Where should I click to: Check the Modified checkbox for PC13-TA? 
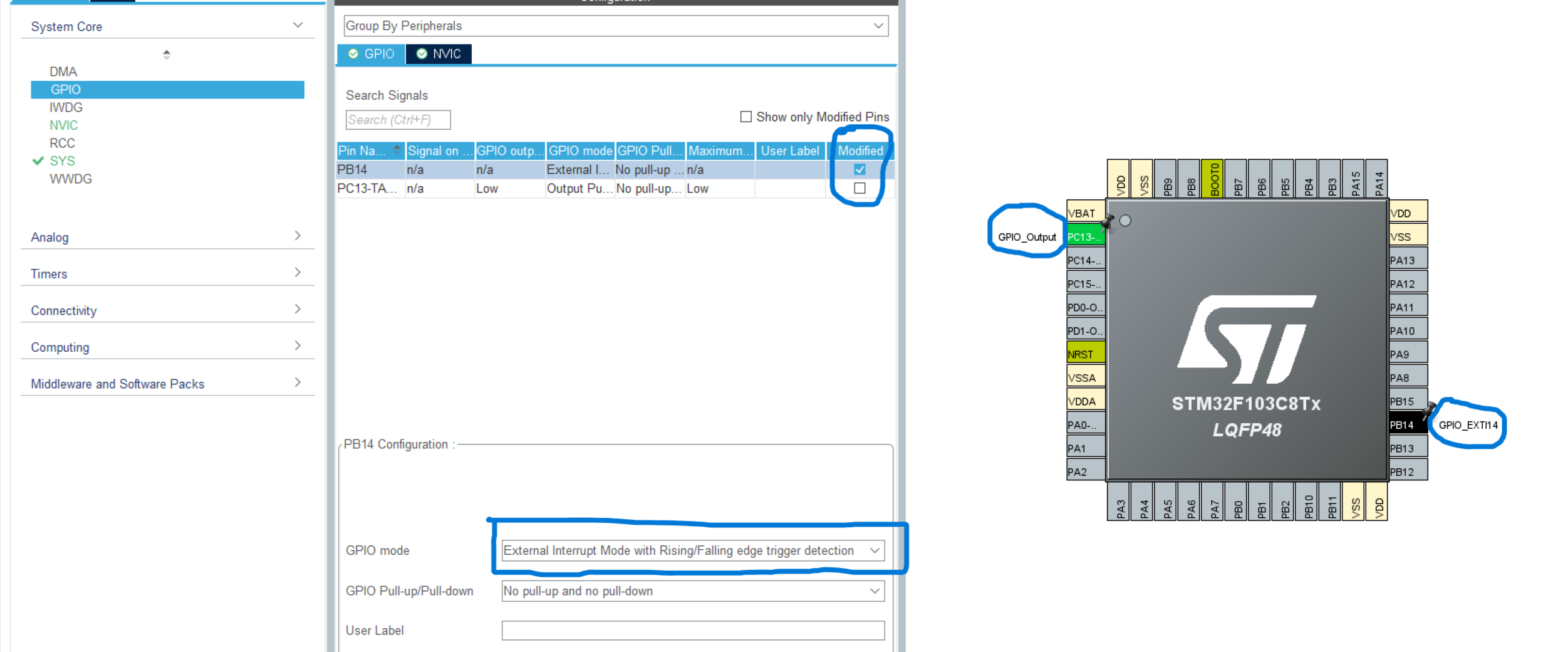tap(859, 188)
